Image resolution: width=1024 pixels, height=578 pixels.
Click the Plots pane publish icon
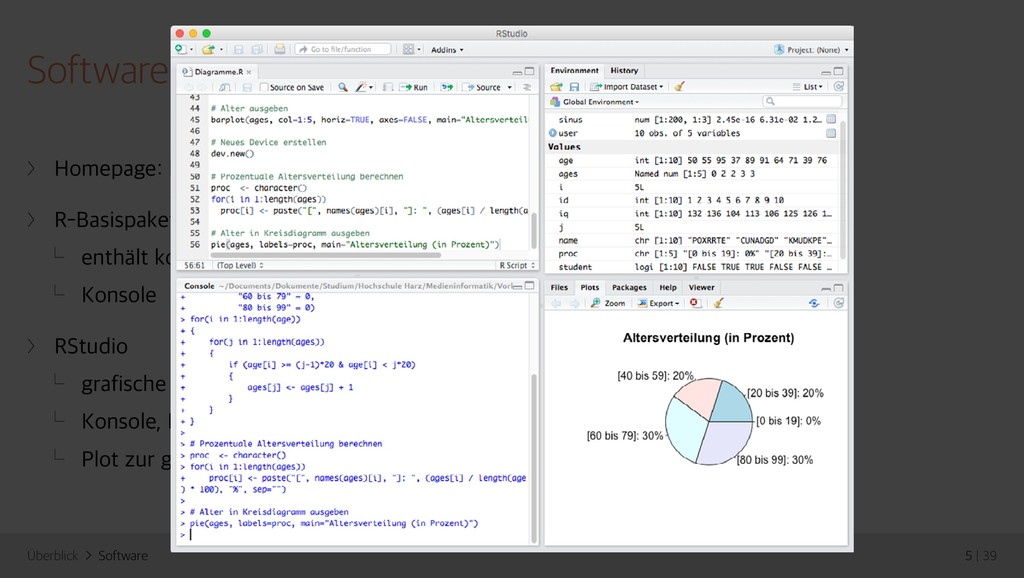(814, 303)
